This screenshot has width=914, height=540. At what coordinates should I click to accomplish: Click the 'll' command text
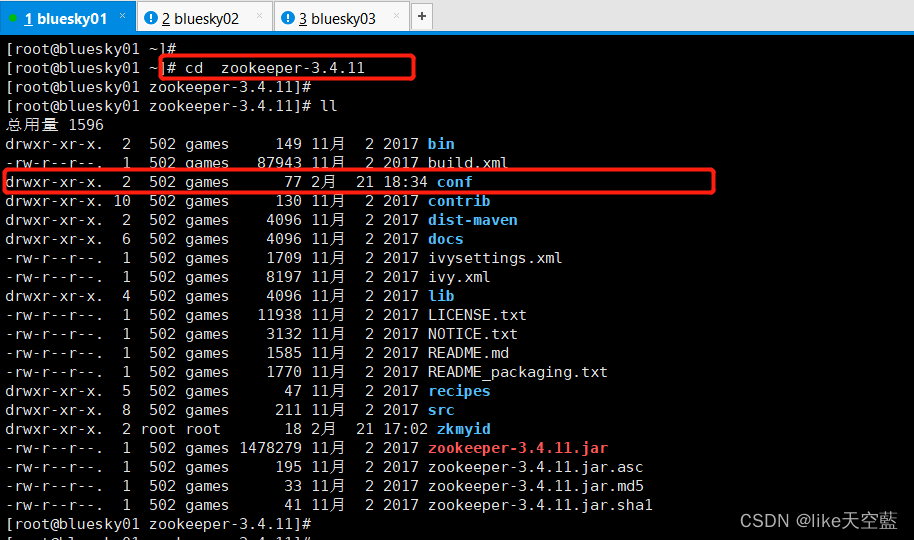(x=328, y=106)
